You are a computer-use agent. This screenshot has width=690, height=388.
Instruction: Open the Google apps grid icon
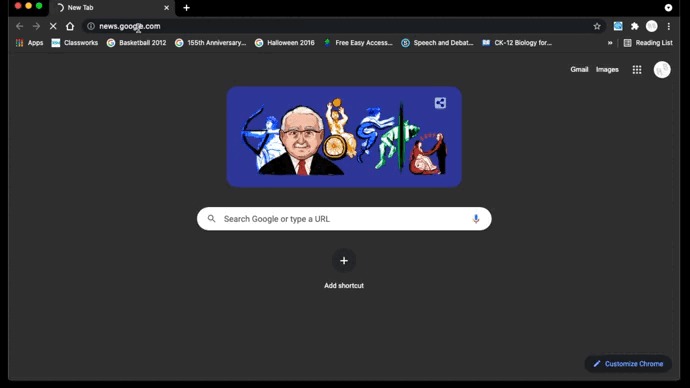click(x=637, y=70)
